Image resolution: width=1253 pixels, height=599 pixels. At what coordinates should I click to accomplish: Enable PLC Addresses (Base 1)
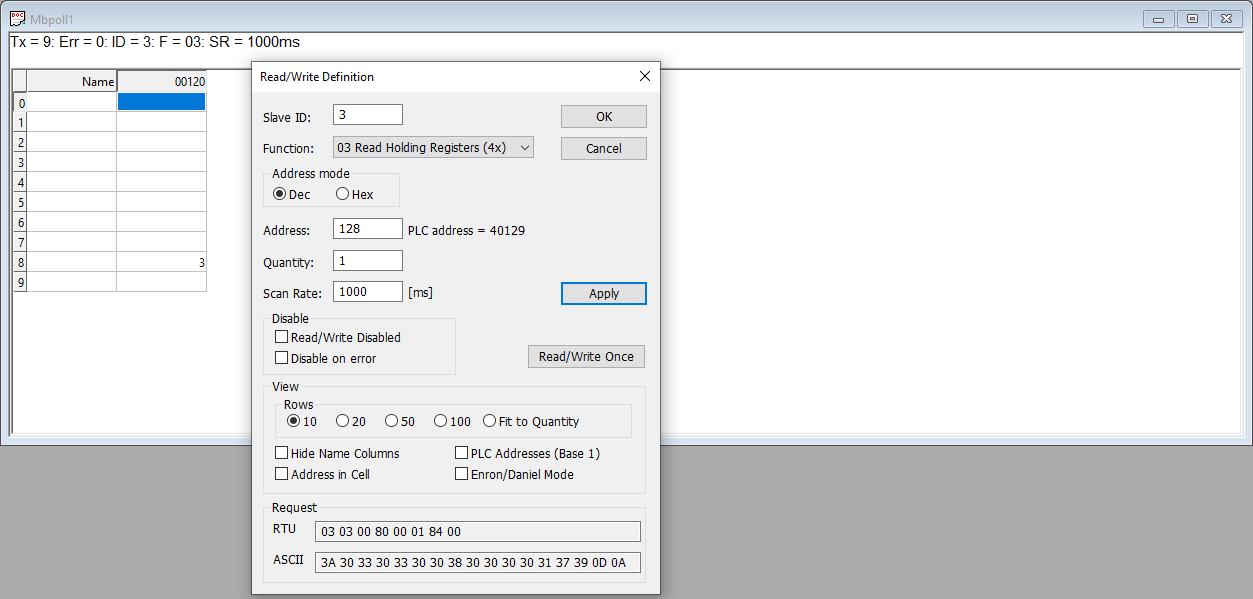point(462,454)
